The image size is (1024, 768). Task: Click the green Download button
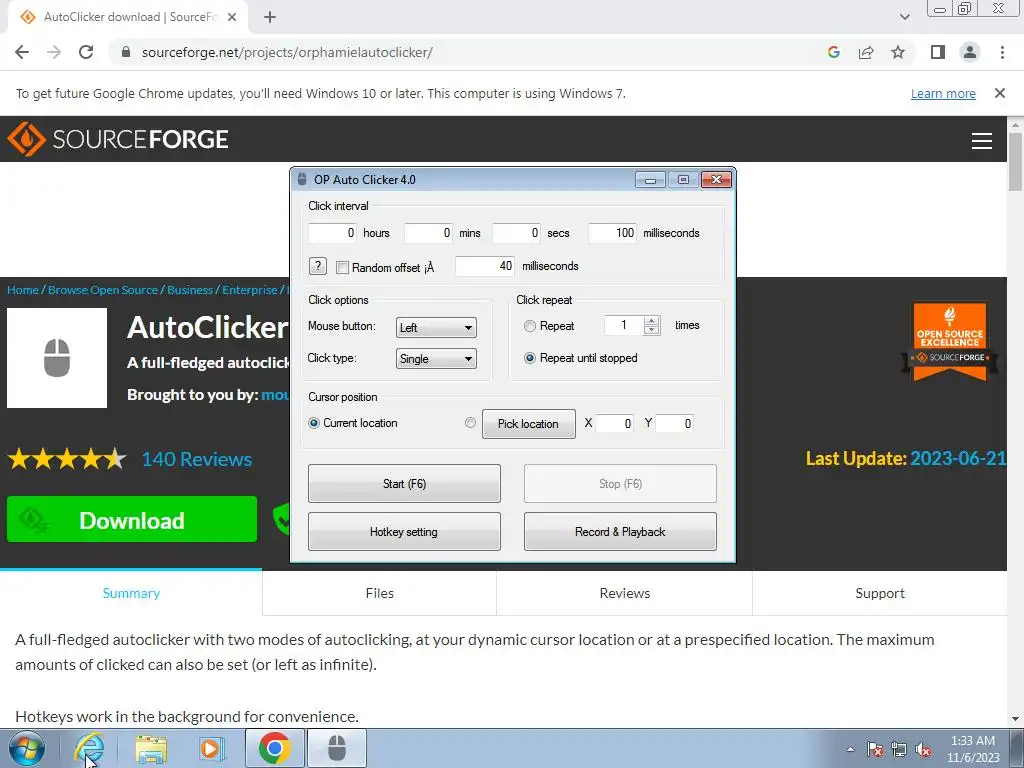(132, 519)
